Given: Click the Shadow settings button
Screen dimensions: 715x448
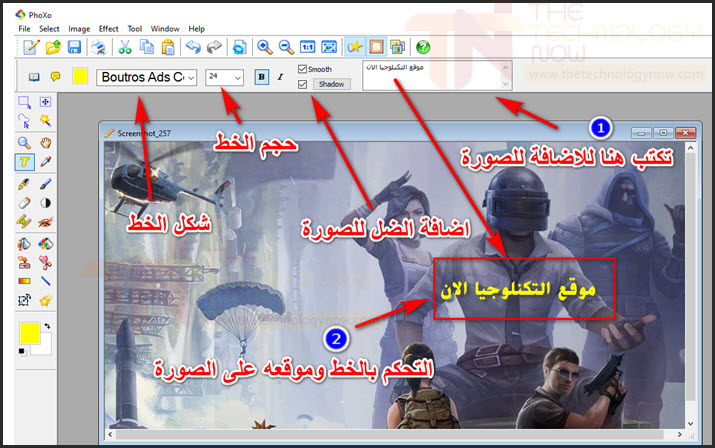Looking at the screenshot, I should click(332, 84).
